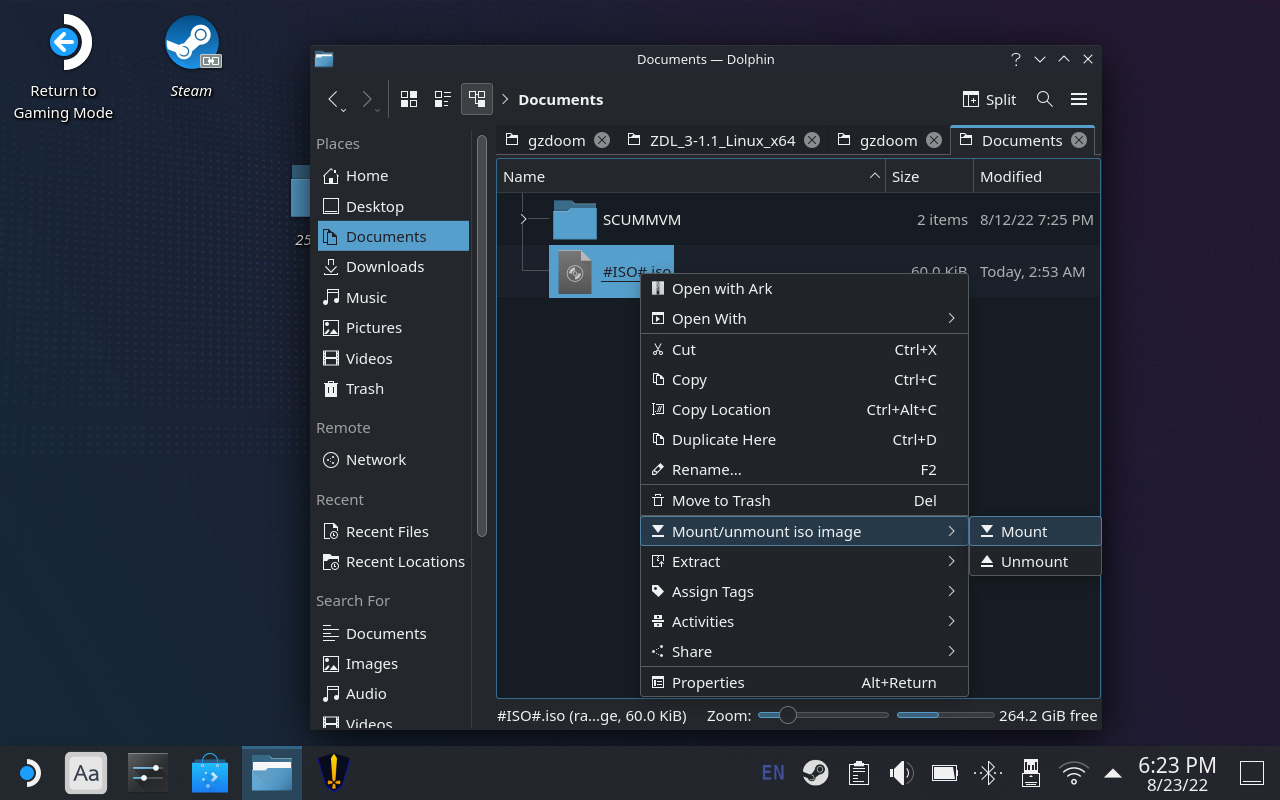The height and width of the screenshot is (800, 1280).
Task: Expand Assign Tags submenu
Action: pyautogui.click(x=804, y=592)
